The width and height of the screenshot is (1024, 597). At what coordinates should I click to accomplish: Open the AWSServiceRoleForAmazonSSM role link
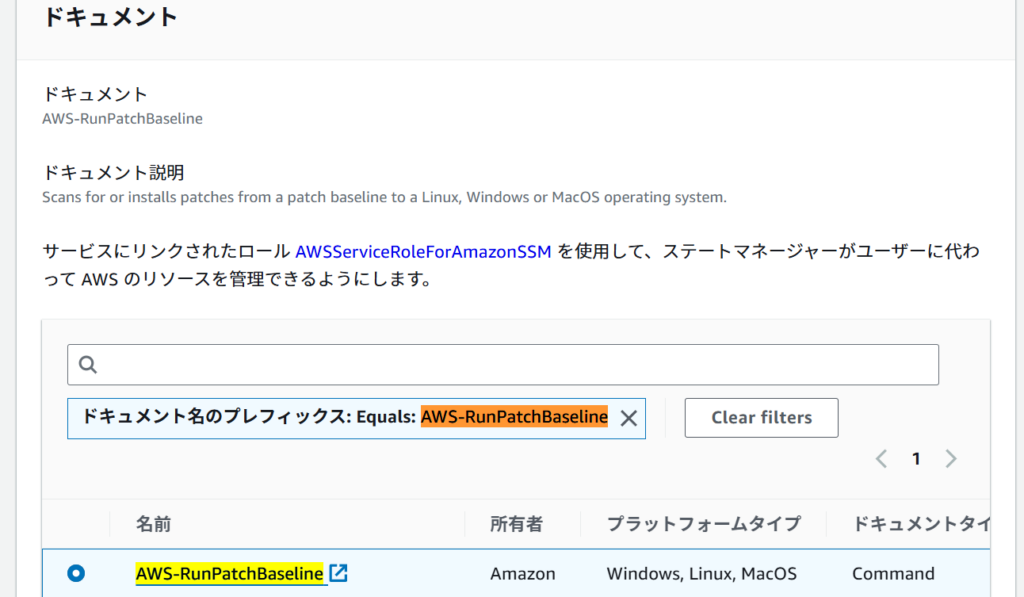coord(423,251)
